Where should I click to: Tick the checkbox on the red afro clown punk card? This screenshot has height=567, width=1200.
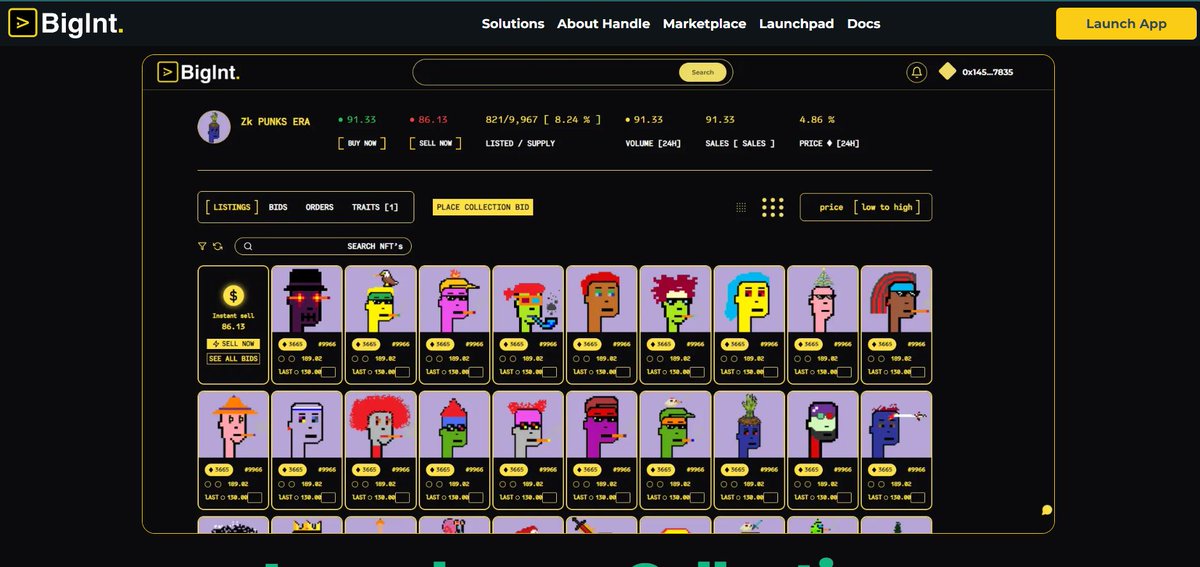tap(402, 497)
